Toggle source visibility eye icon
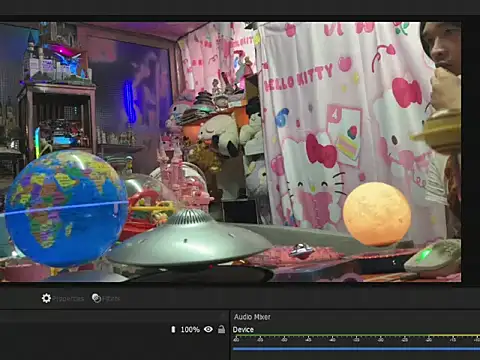This screenshot has width=480, height=360. (x=208, y=329)
